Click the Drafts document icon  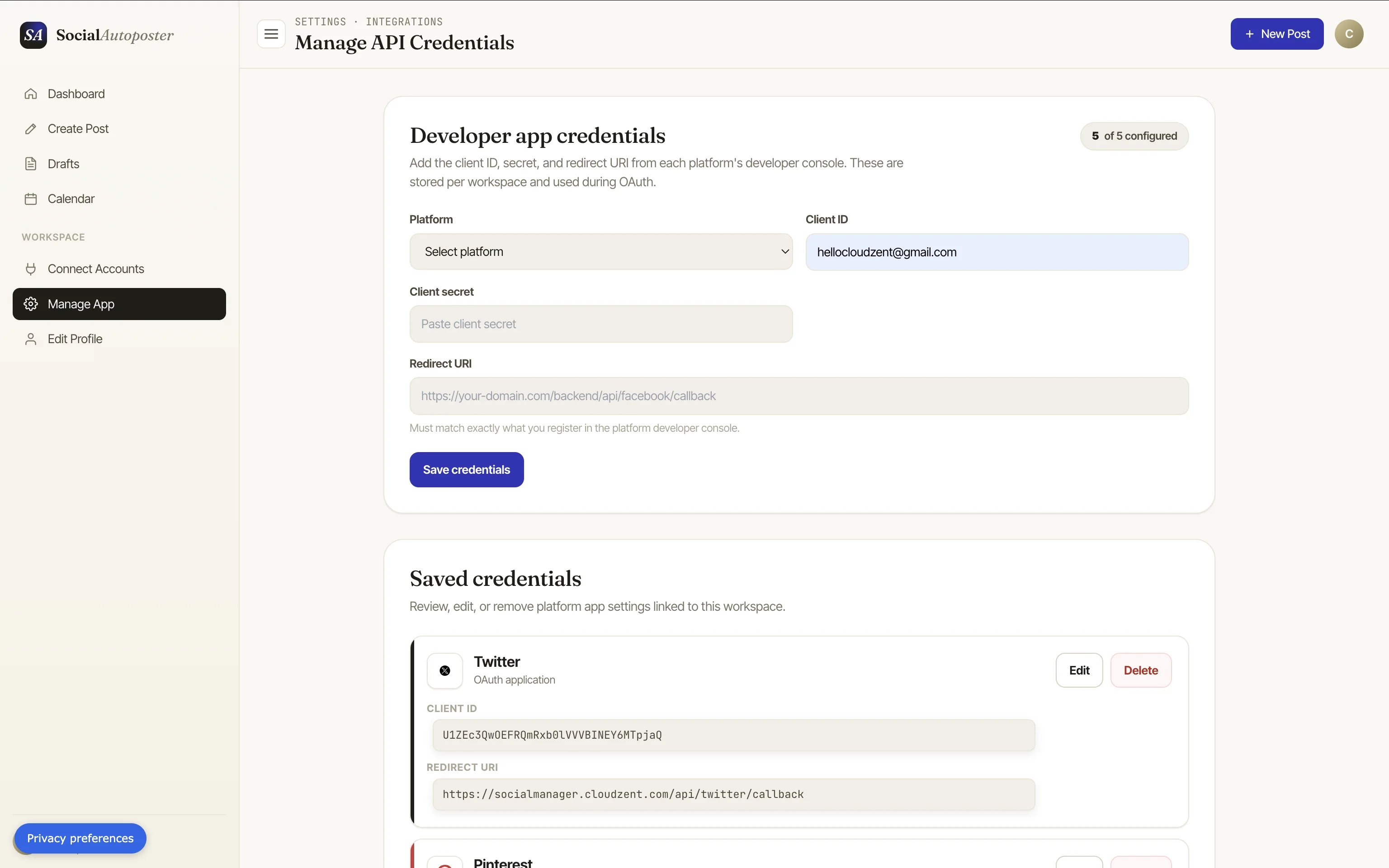click(31, 164)
